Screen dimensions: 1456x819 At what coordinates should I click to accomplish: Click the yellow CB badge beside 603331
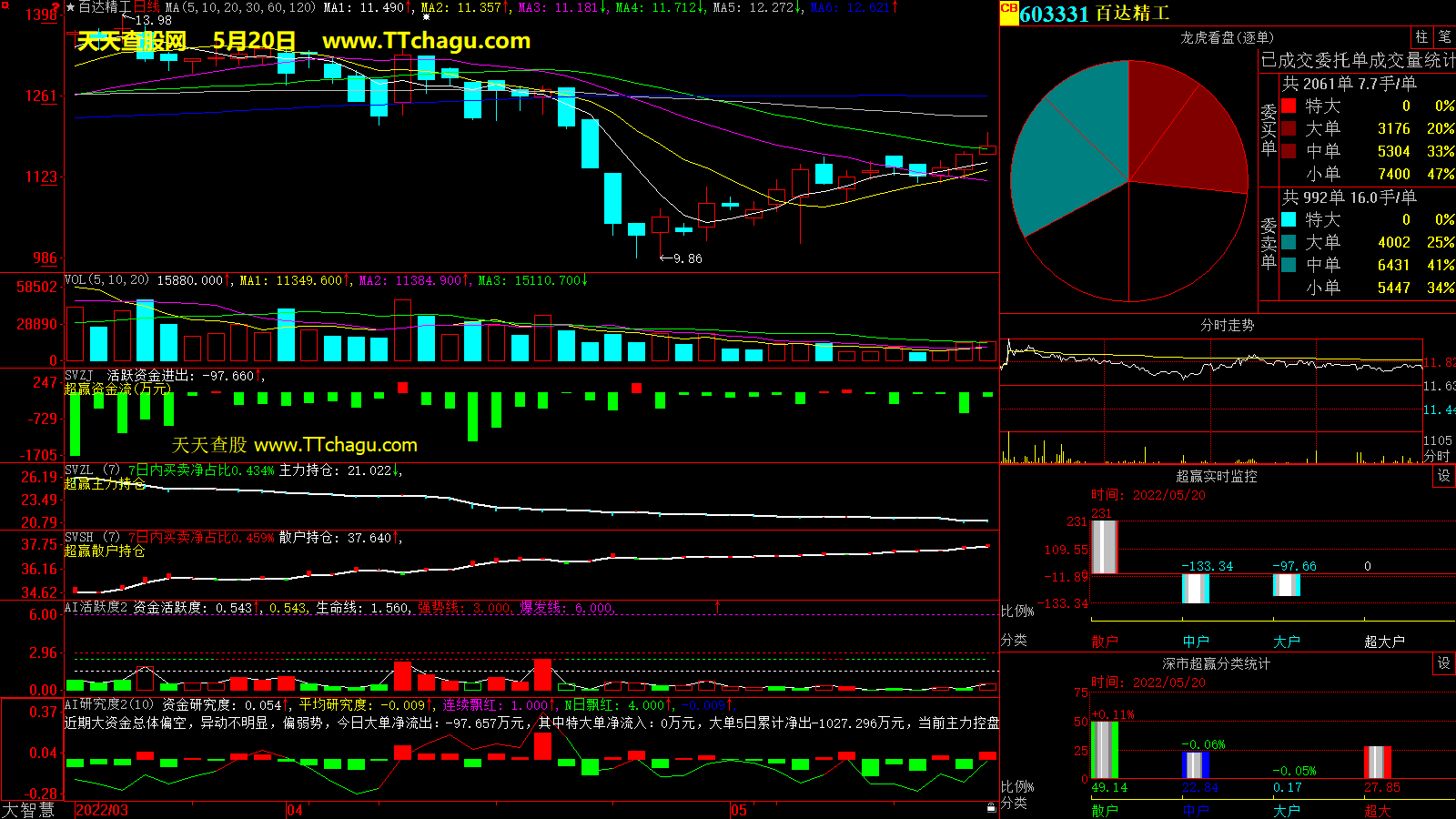[1008, 9]
